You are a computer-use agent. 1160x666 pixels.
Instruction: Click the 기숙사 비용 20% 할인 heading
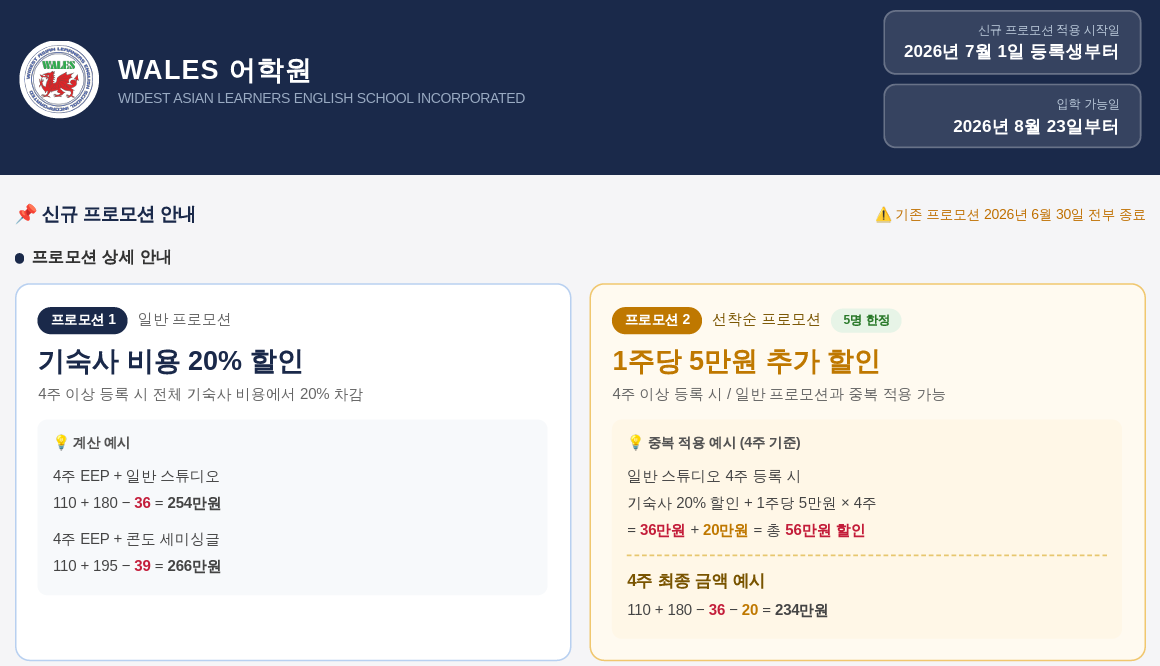click(170, 361)
